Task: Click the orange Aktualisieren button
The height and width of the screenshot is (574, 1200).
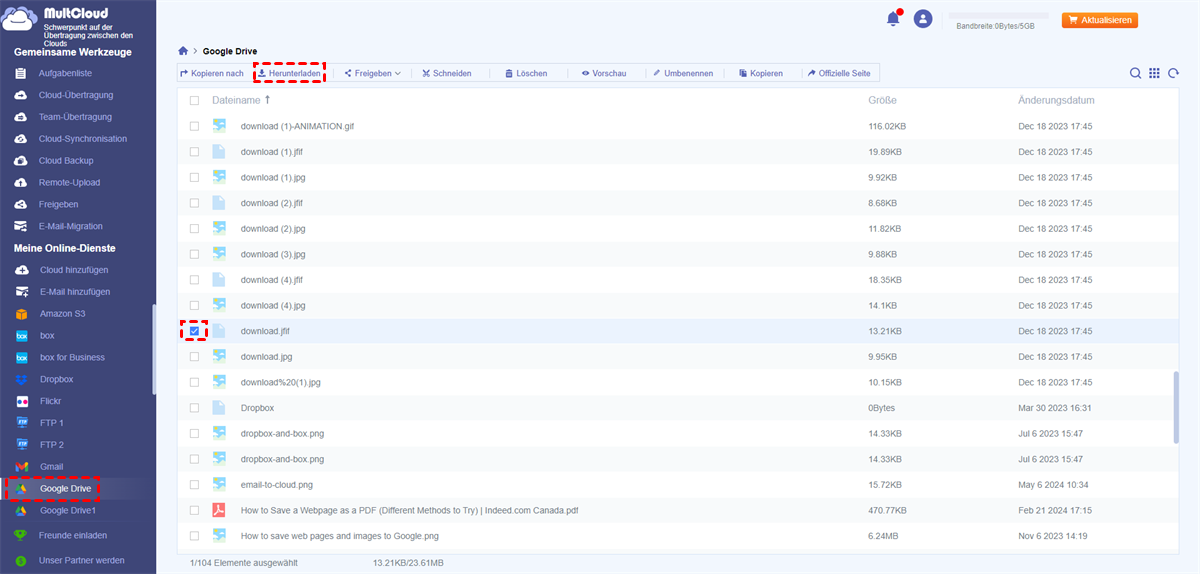Action: coord(1100,20)
